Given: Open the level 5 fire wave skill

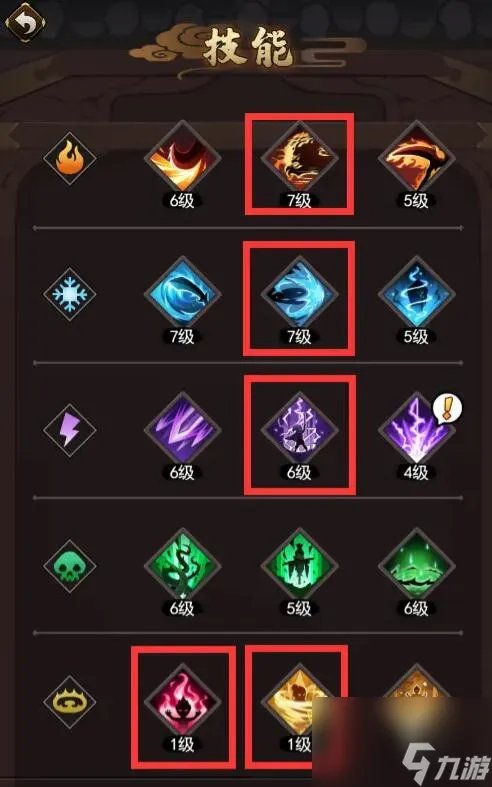Looking at the screenshot, I should 417,160.
